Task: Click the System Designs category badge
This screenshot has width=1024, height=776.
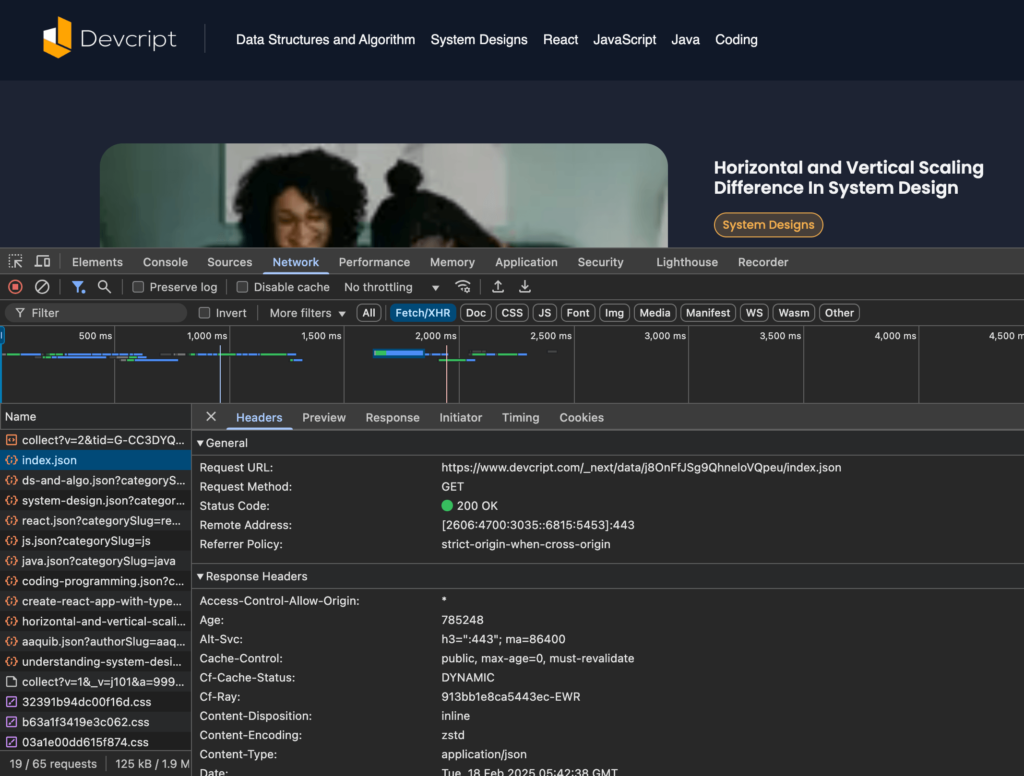Action: coord(768,225)
